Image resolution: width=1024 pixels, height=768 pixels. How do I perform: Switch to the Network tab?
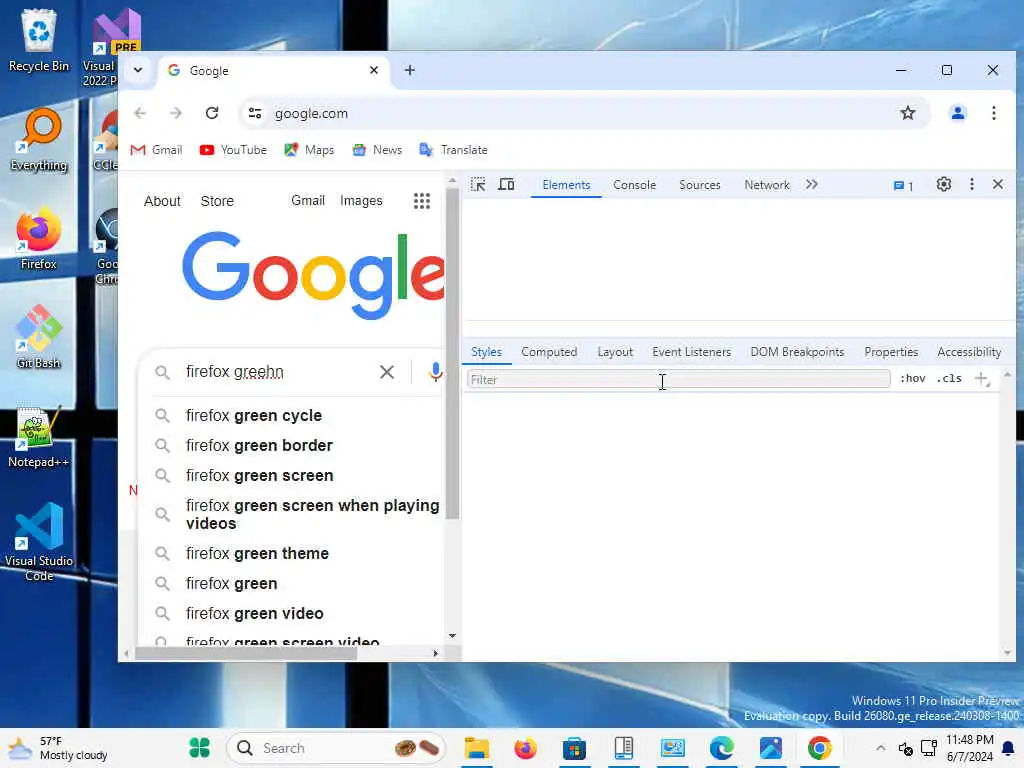click(x=767, y=185)
